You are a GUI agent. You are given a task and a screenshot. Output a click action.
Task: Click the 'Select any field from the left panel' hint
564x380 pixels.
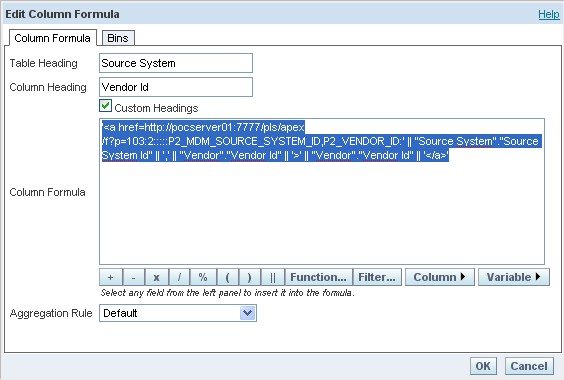point(227,293)
